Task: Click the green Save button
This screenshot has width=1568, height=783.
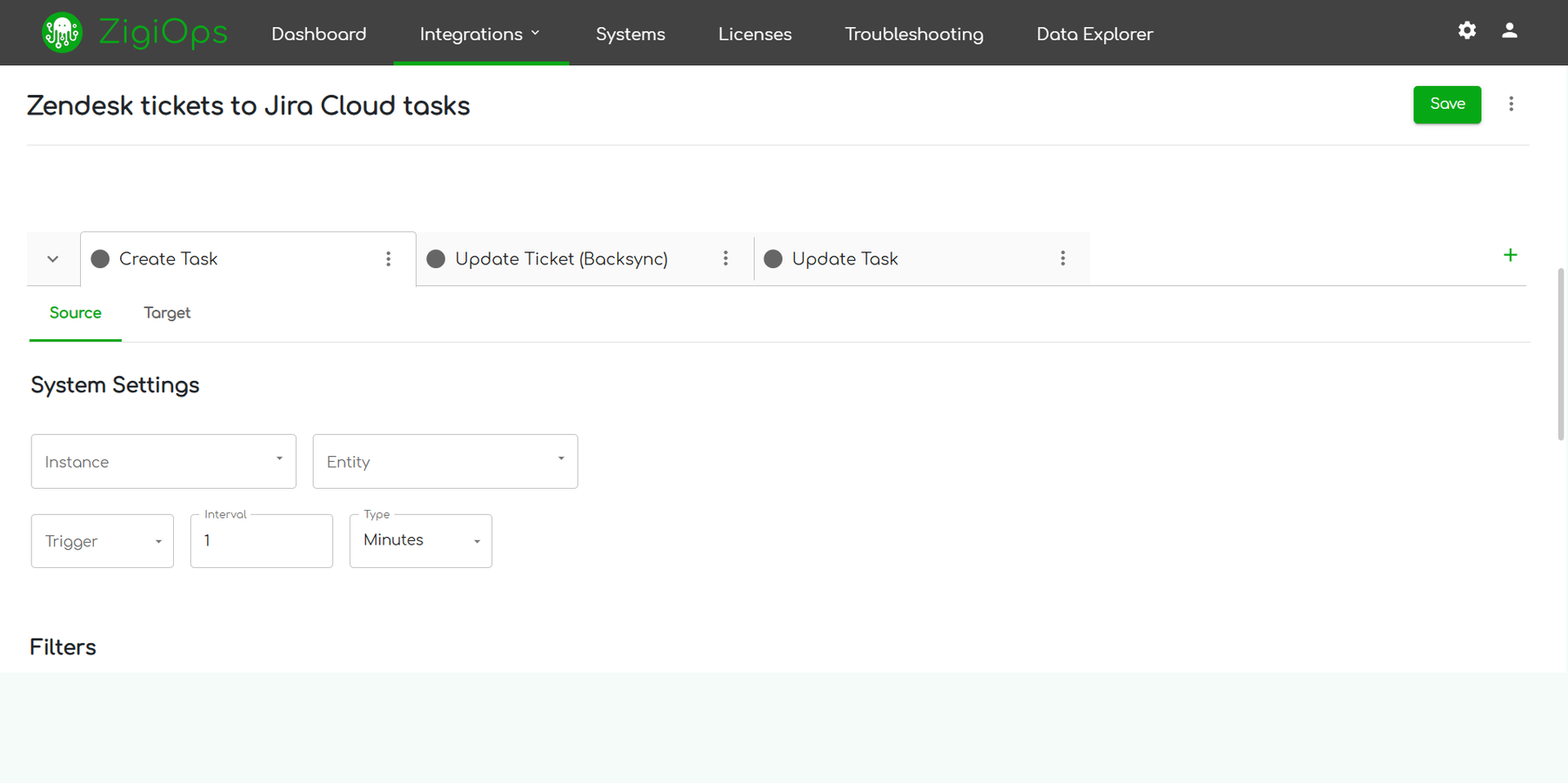Action: [1447, 104]
